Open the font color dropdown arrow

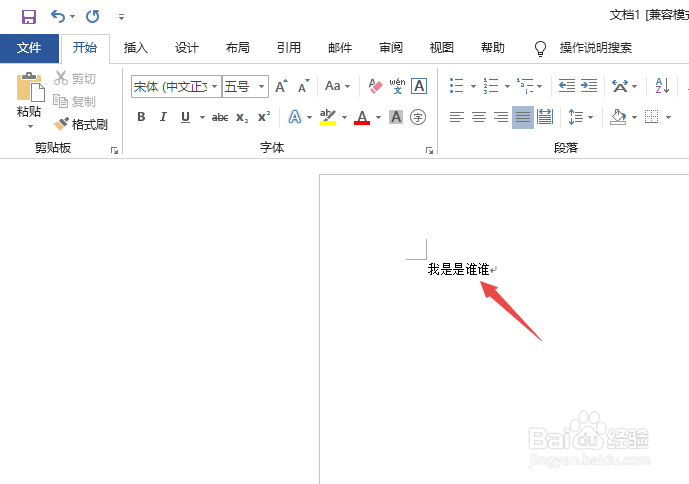pyautogui.click(x=378, y=117)
